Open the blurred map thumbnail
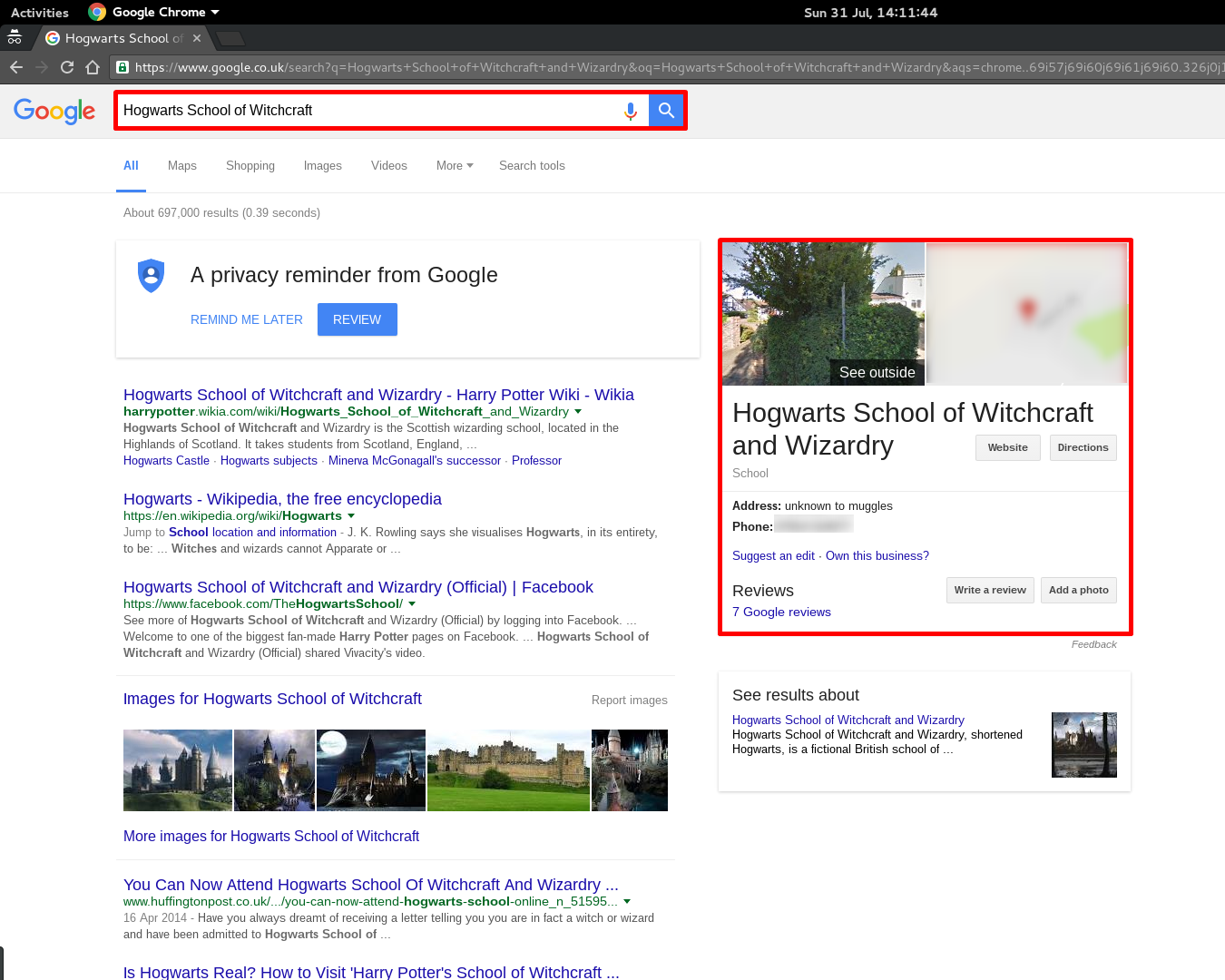The height and width of the screenshot is (980, 1225). click(1026, 313)
